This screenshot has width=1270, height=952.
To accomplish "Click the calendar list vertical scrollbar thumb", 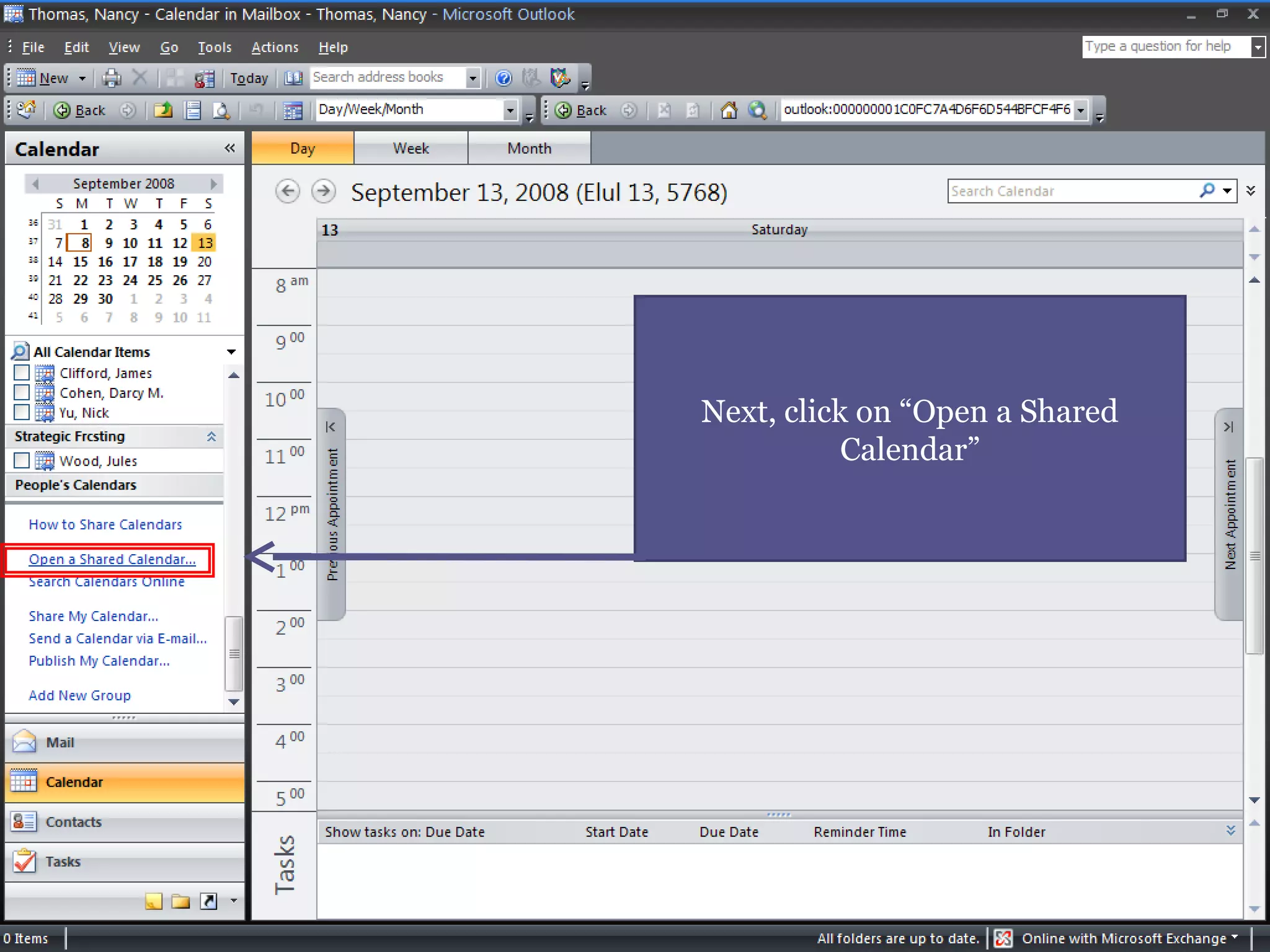I will pyautogui.click(x=234, y=654).
